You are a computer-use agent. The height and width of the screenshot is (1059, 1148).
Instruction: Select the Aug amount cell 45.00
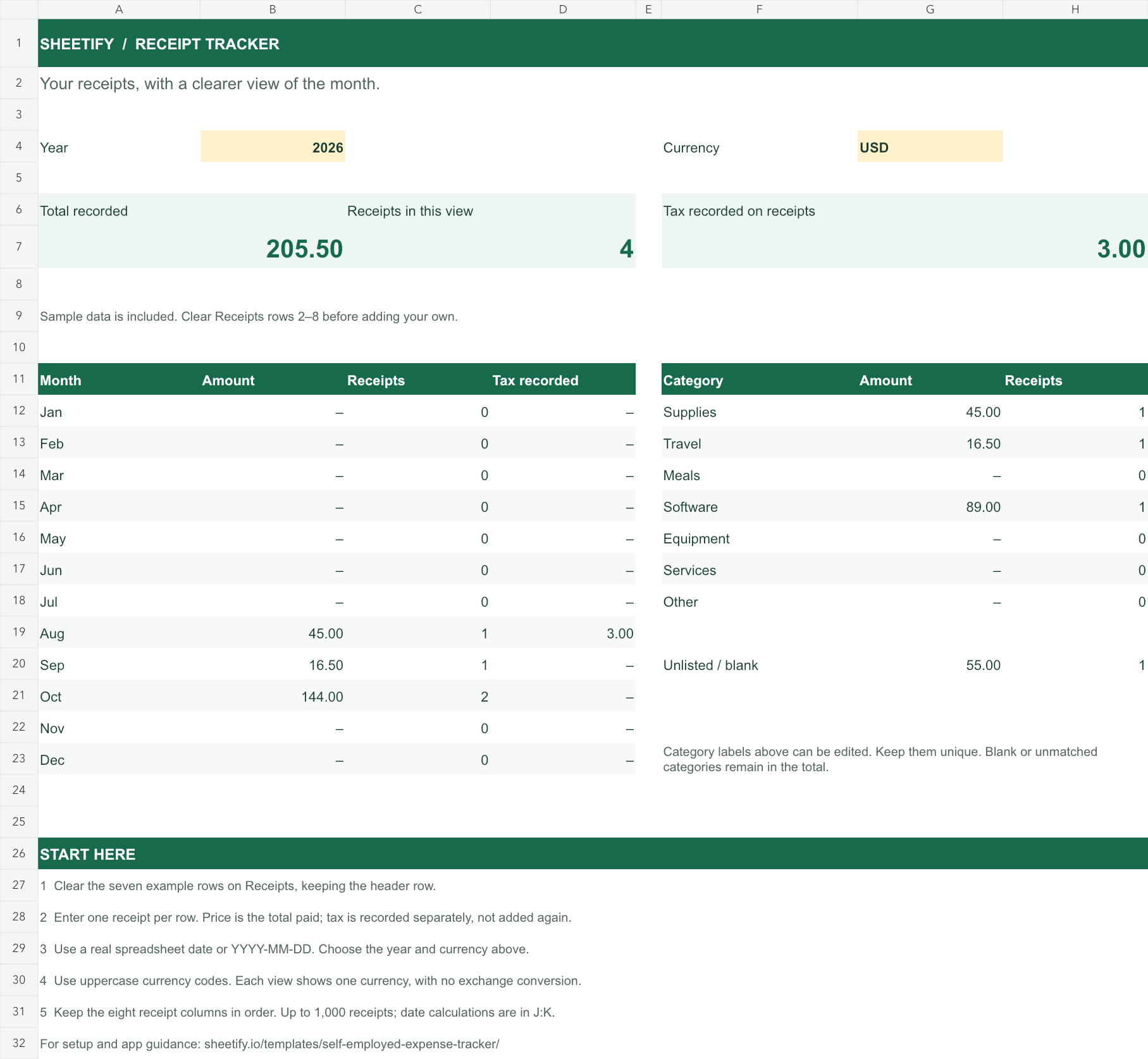point(273,633)
